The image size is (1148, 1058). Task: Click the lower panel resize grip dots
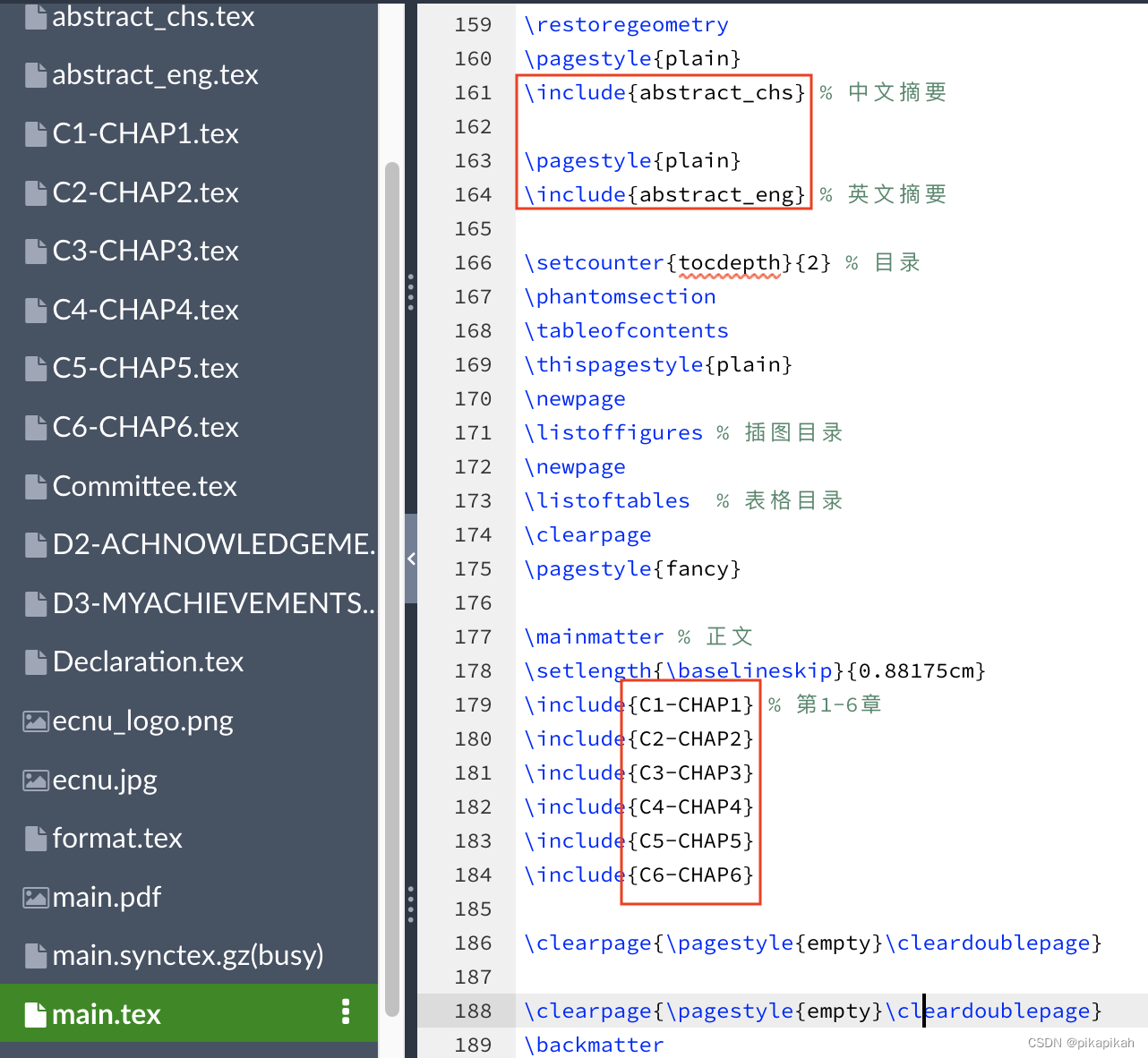pyautogui.click(x=411, y=904)
